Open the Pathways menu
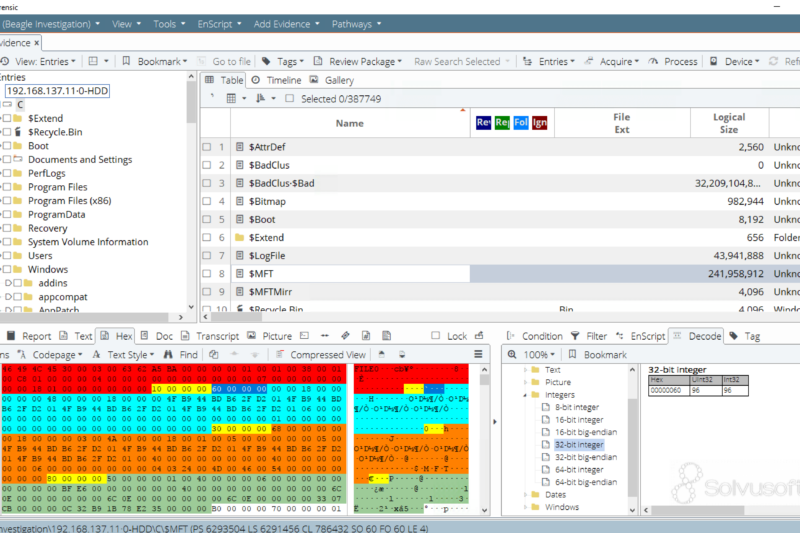 [356, 24]
